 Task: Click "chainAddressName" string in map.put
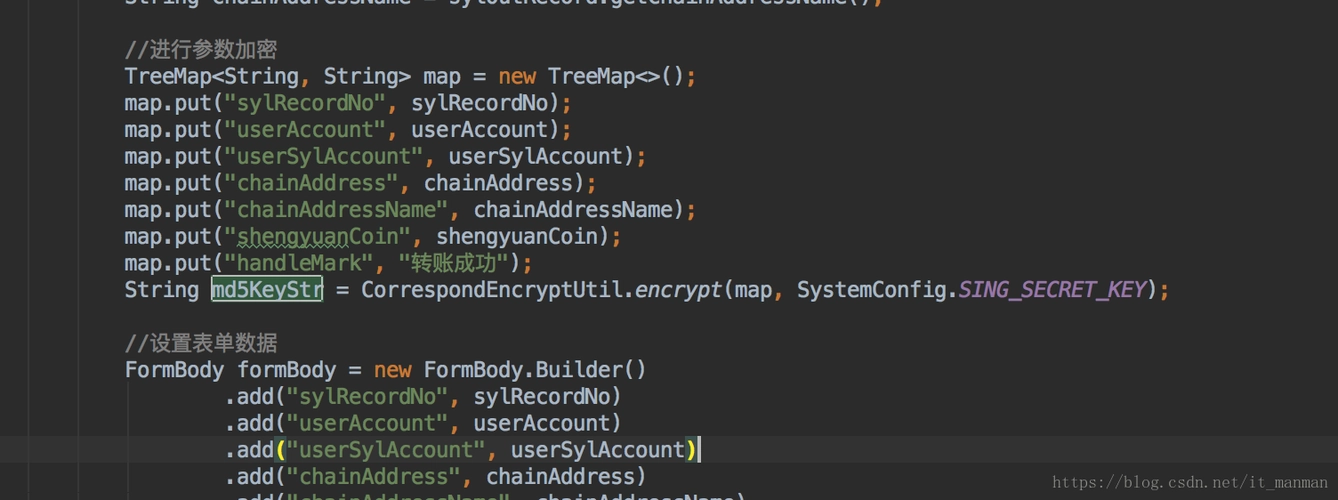coord(336,210)
